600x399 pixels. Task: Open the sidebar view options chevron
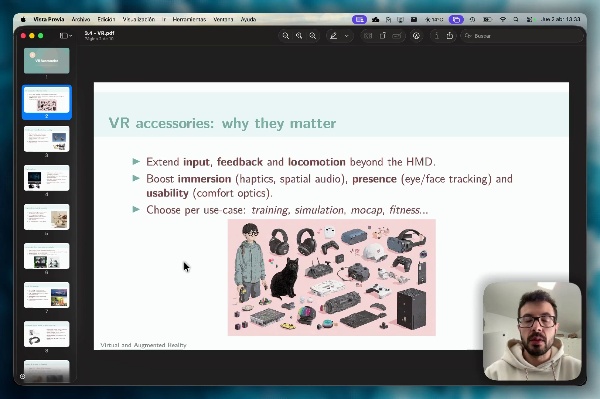(x=71, y=36)
